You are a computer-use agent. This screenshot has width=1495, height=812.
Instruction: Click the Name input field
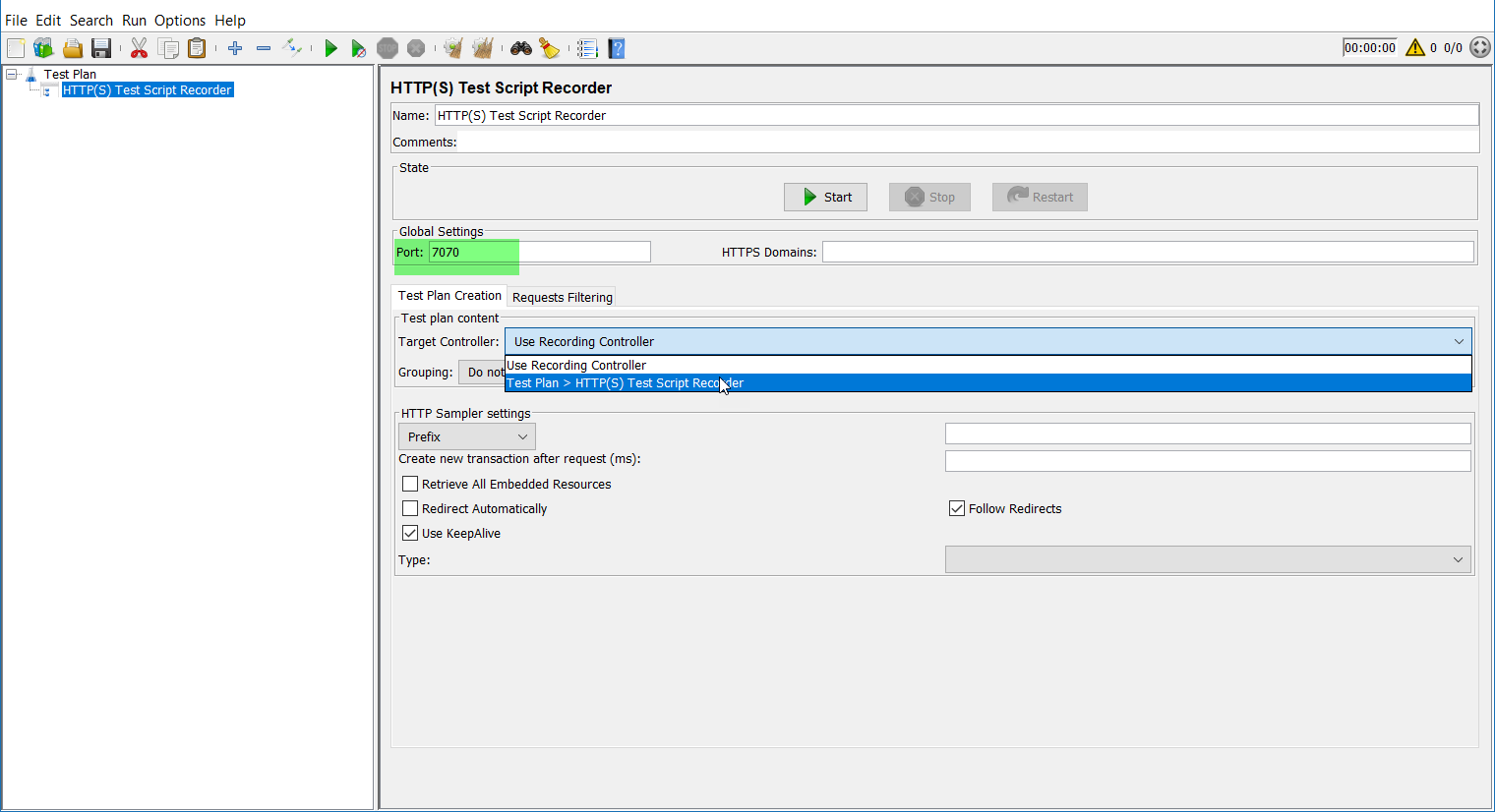pyautogui.click(x=956, y=115)
